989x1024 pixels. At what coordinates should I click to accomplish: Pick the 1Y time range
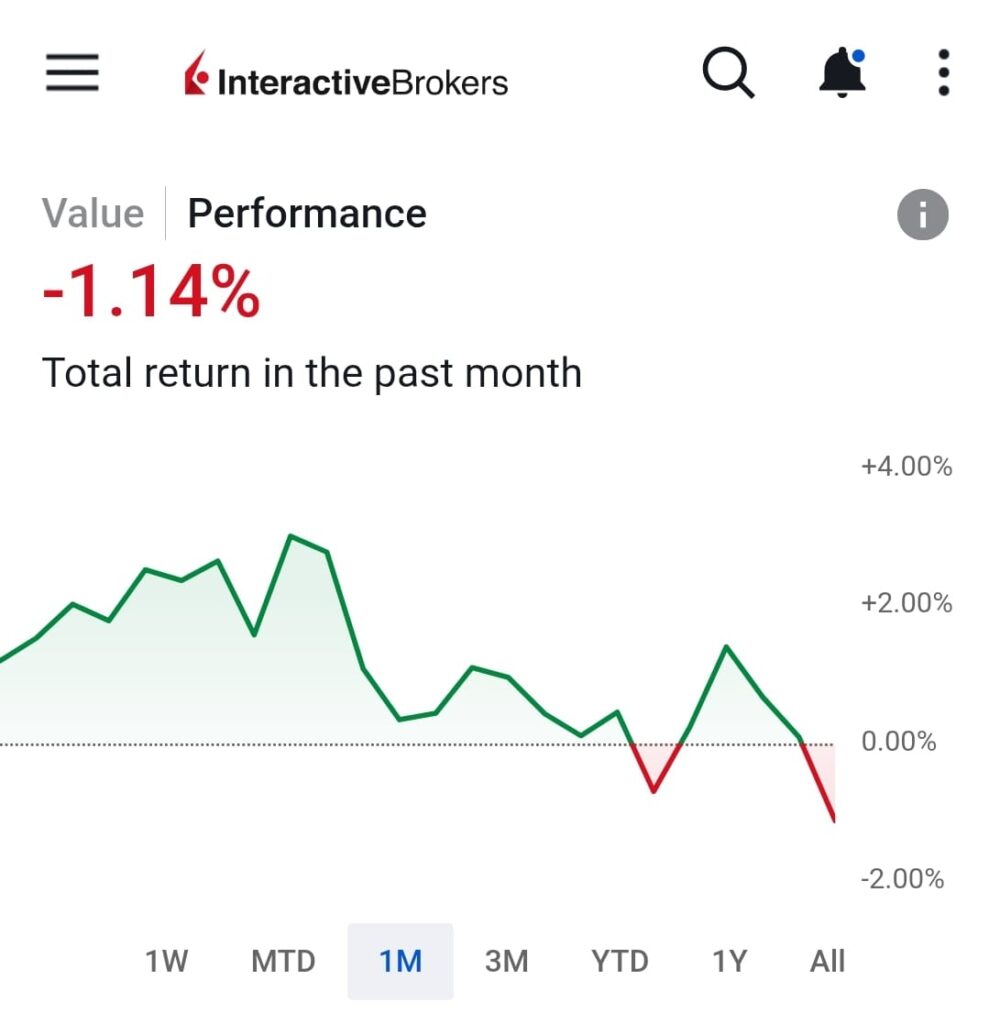point(729,962)
